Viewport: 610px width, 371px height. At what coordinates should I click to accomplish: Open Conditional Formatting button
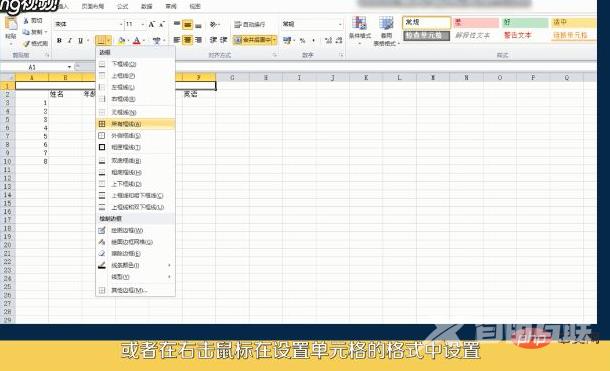coord(359,31)
